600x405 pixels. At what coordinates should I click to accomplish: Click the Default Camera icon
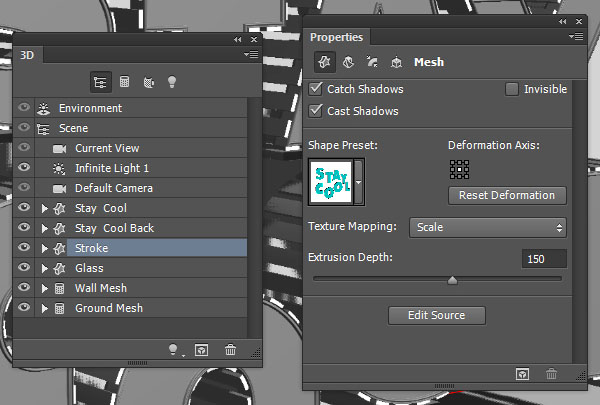coord(59,189)
